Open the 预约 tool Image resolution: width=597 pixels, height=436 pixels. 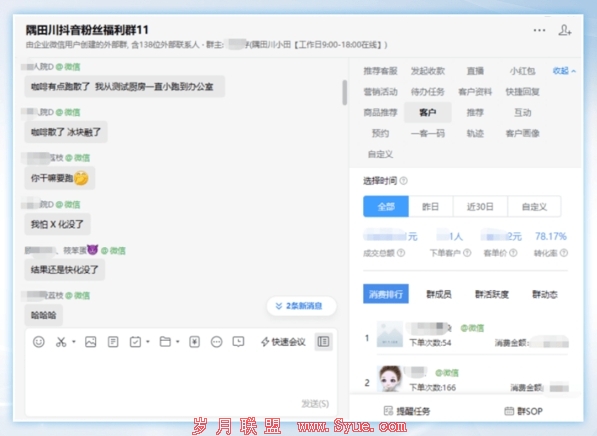(380, 133)
